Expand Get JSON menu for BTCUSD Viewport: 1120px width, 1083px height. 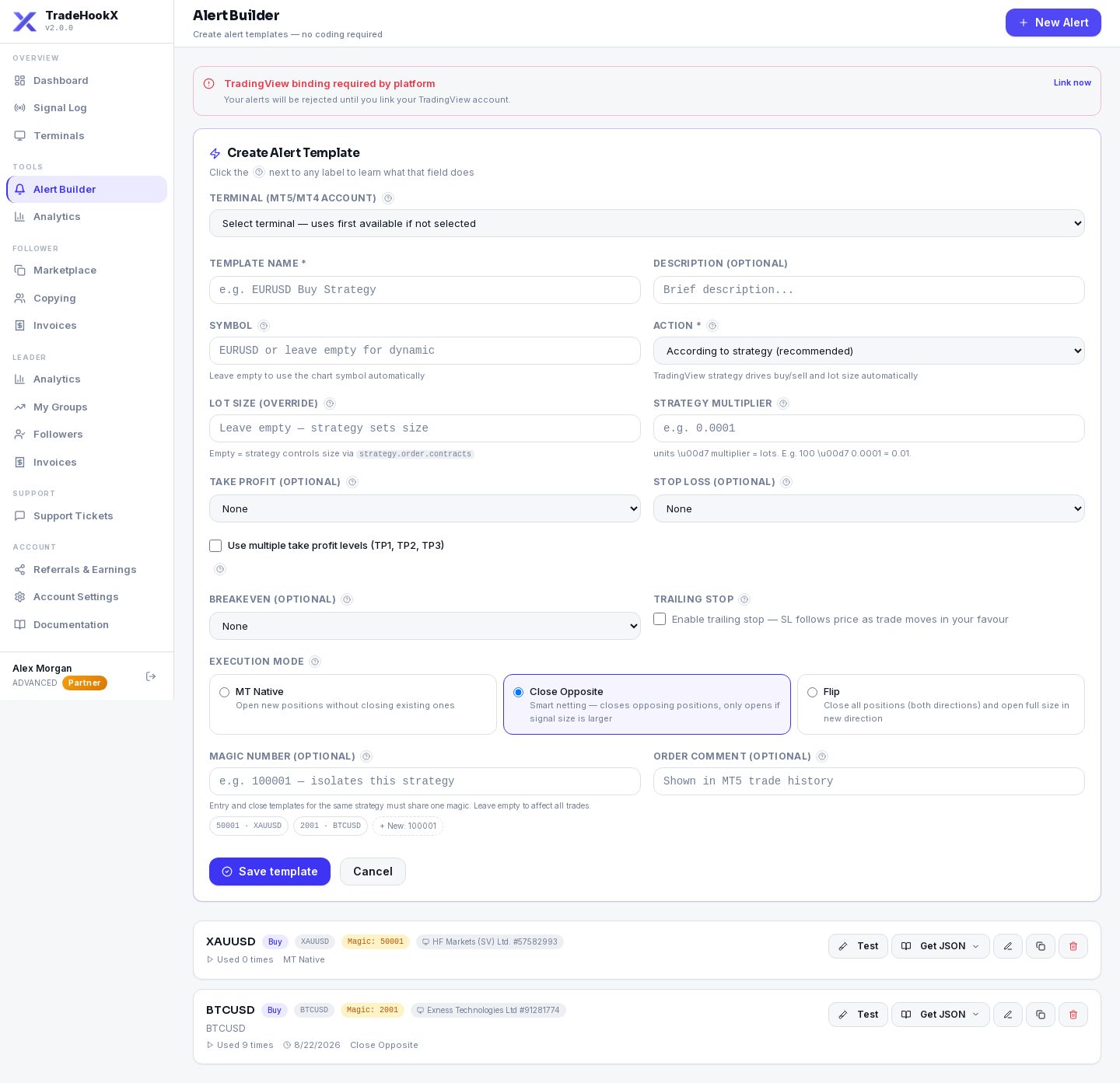tap(940, 1015)
